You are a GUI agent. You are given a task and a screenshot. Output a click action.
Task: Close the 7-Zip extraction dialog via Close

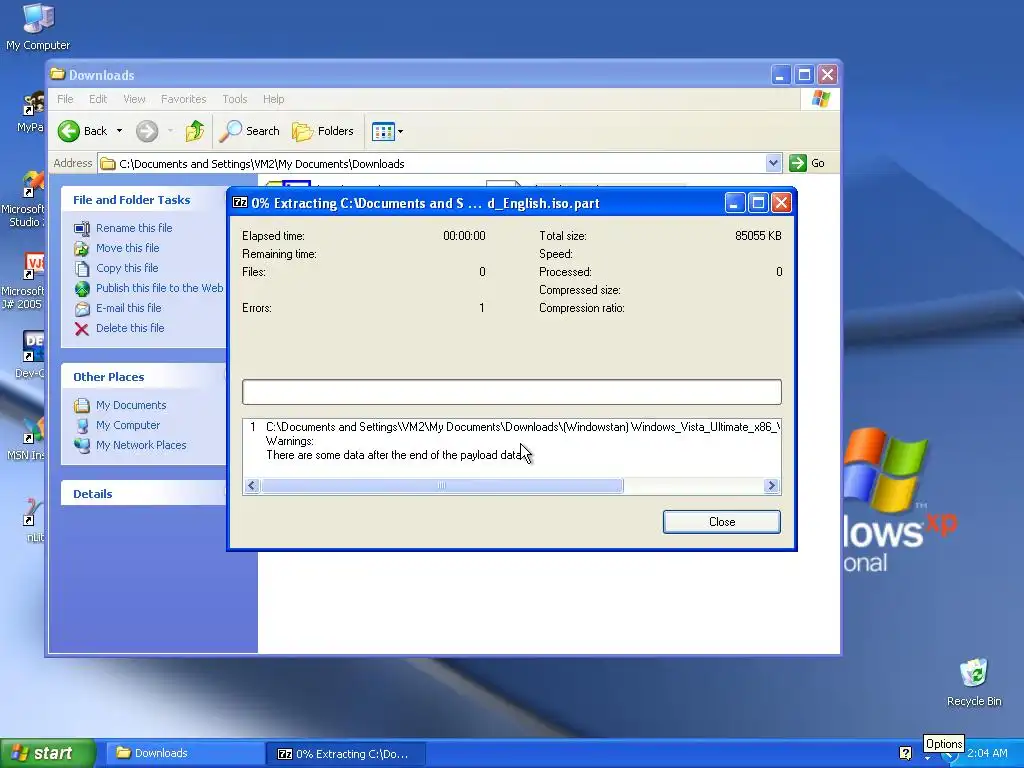(722, 522)
